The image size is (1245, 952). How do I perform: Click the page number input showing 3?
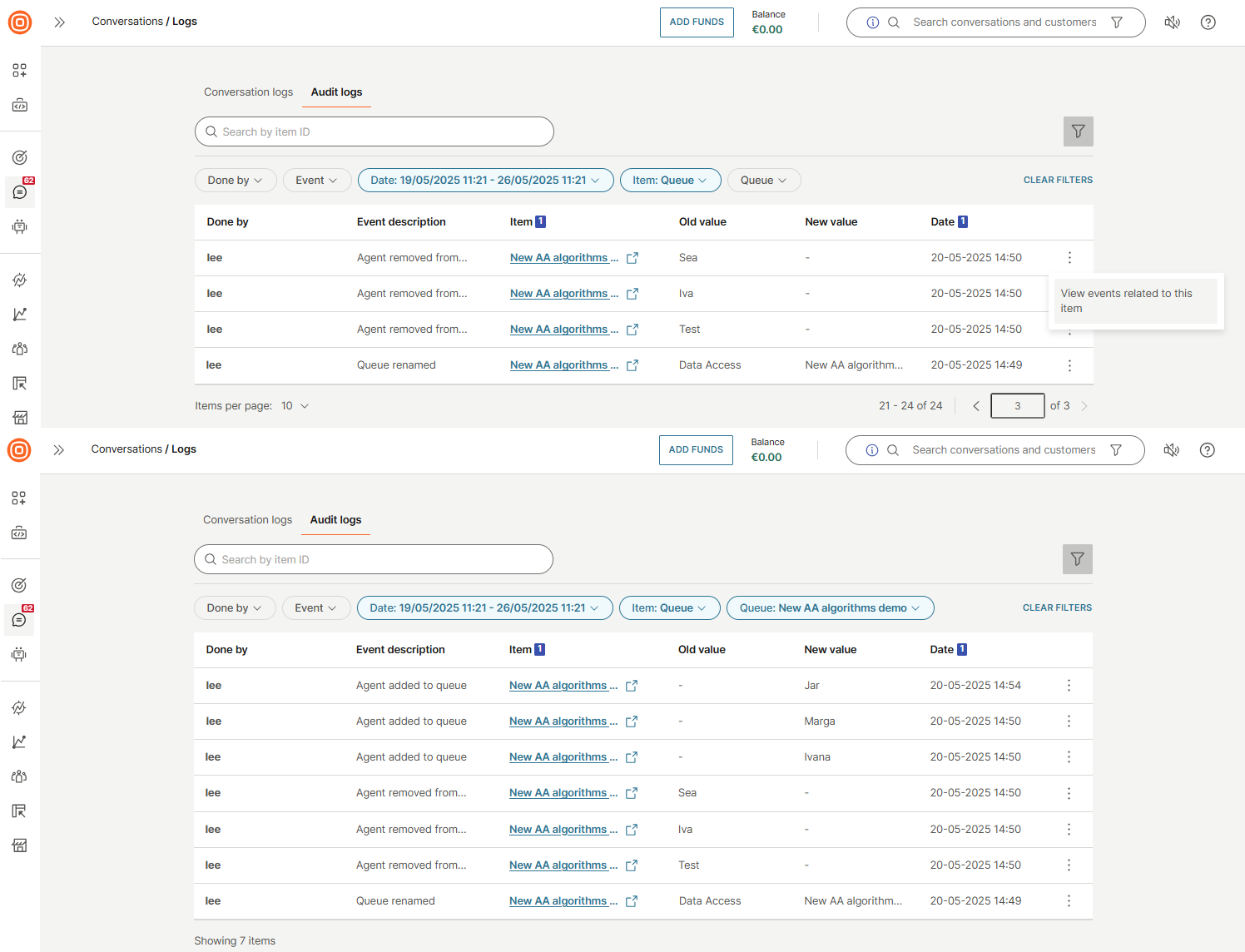1017,406
